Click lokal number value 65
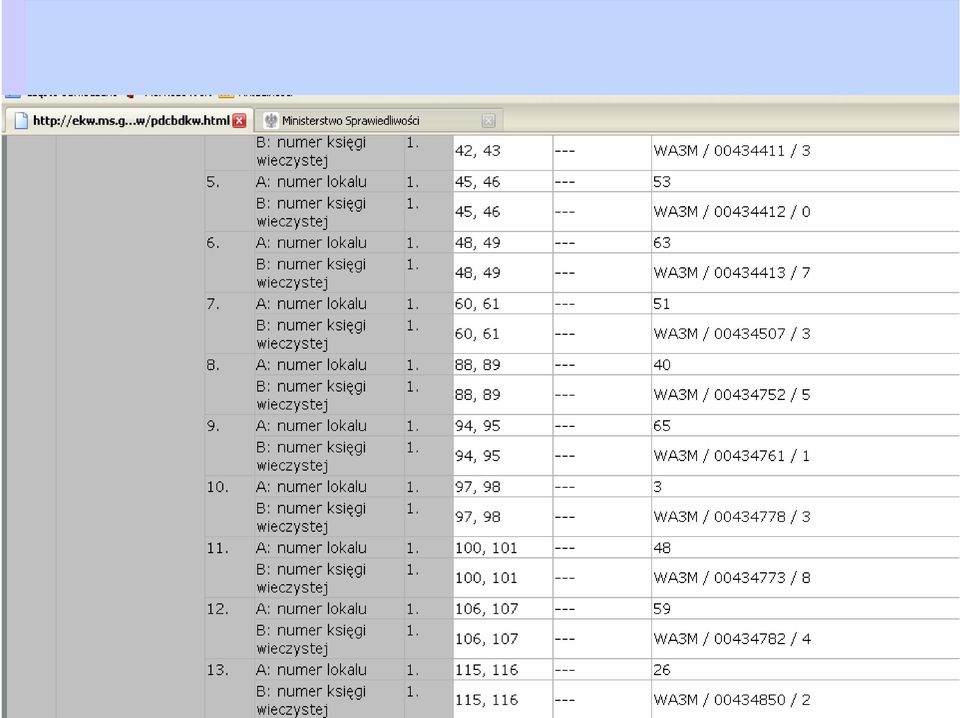This screenshot has width=960, height=718. point(662,425)
